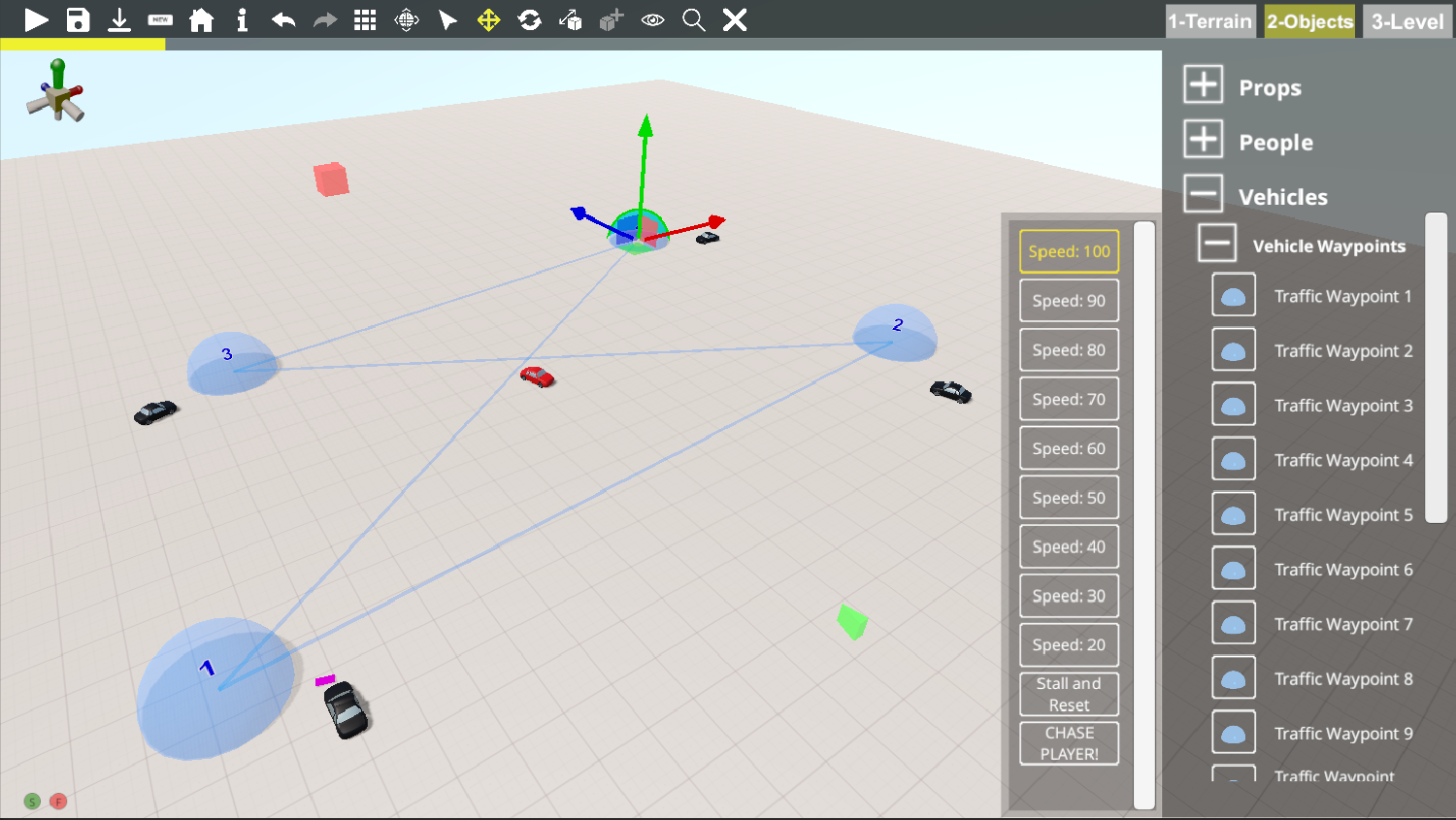Collapse the Vehicle Waypoints group
Viewport: 1456px width, 820px height.
pos(1217,243)
